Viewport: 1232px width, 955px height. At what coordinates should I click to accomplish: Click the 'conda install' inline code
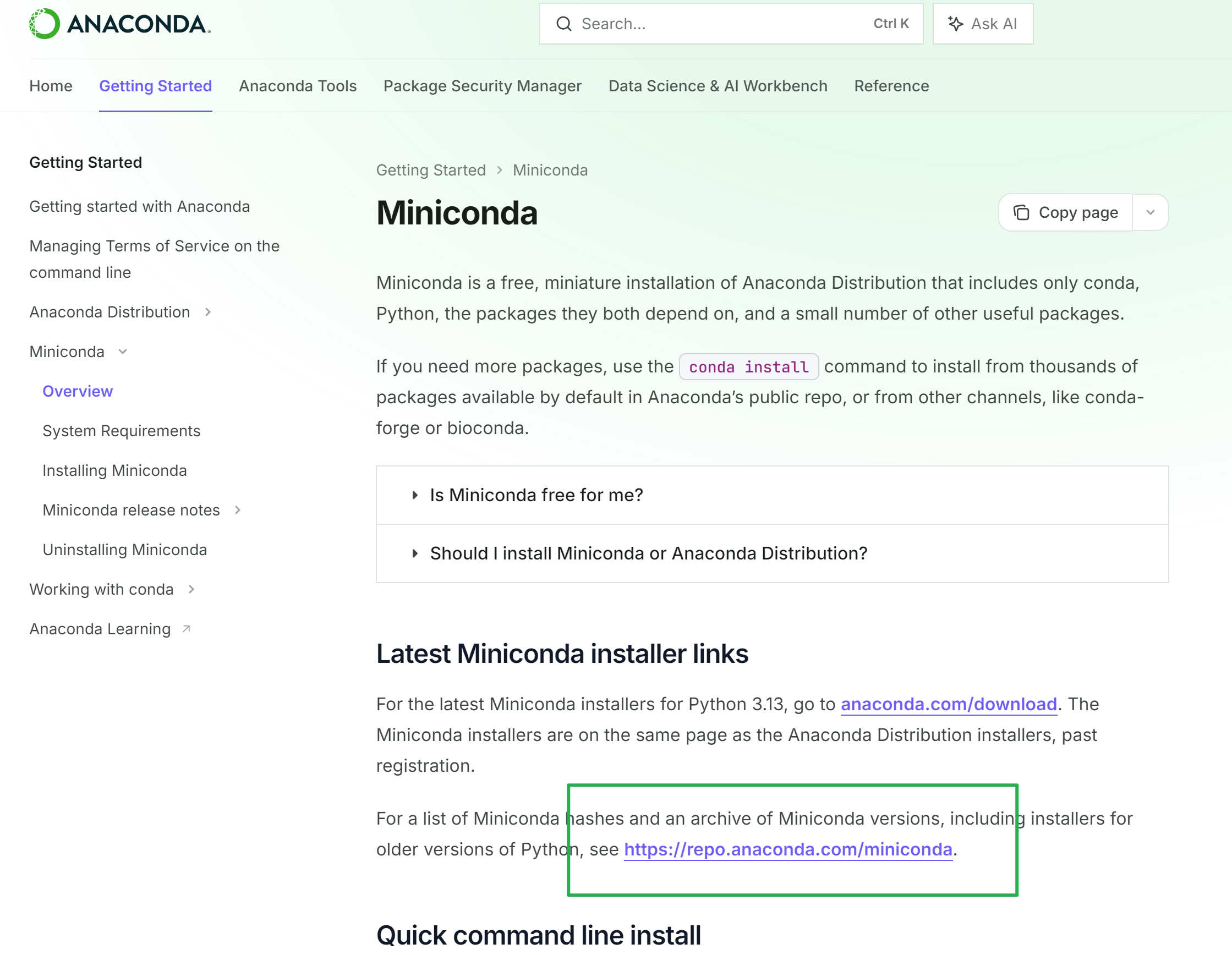coord(748,367)
